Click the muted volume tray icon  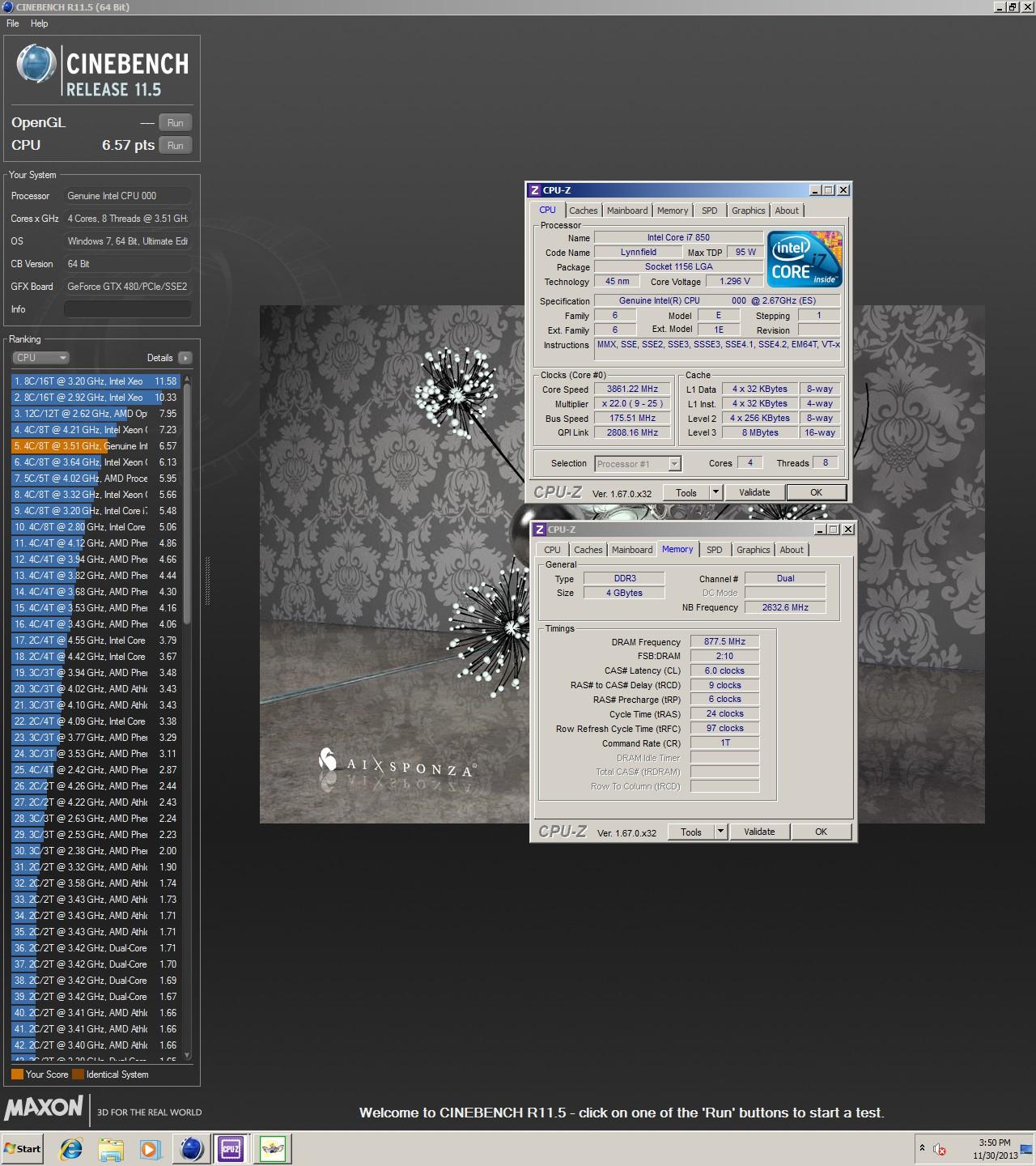pos(940,1149)
